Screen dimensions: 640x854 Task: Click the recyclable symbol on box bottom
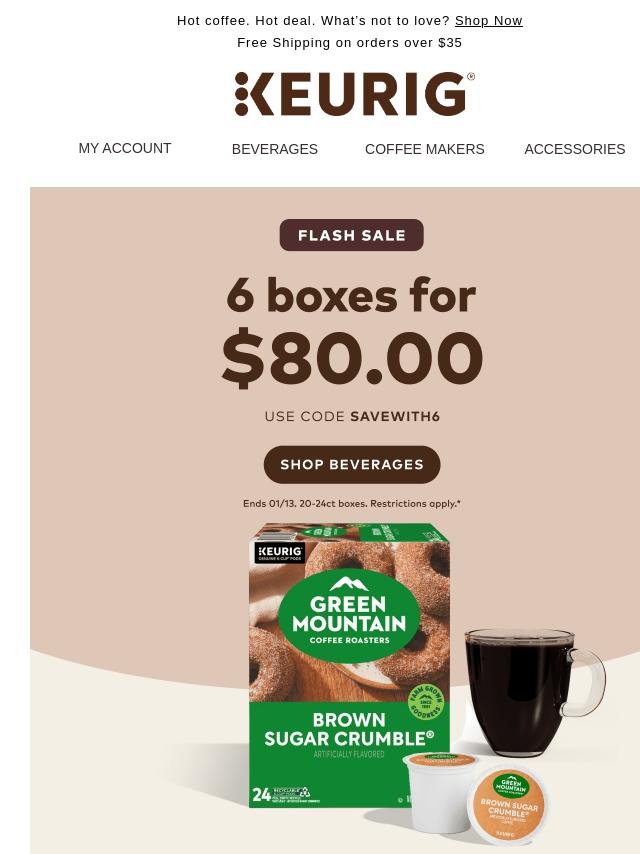(x=305, y=792)
